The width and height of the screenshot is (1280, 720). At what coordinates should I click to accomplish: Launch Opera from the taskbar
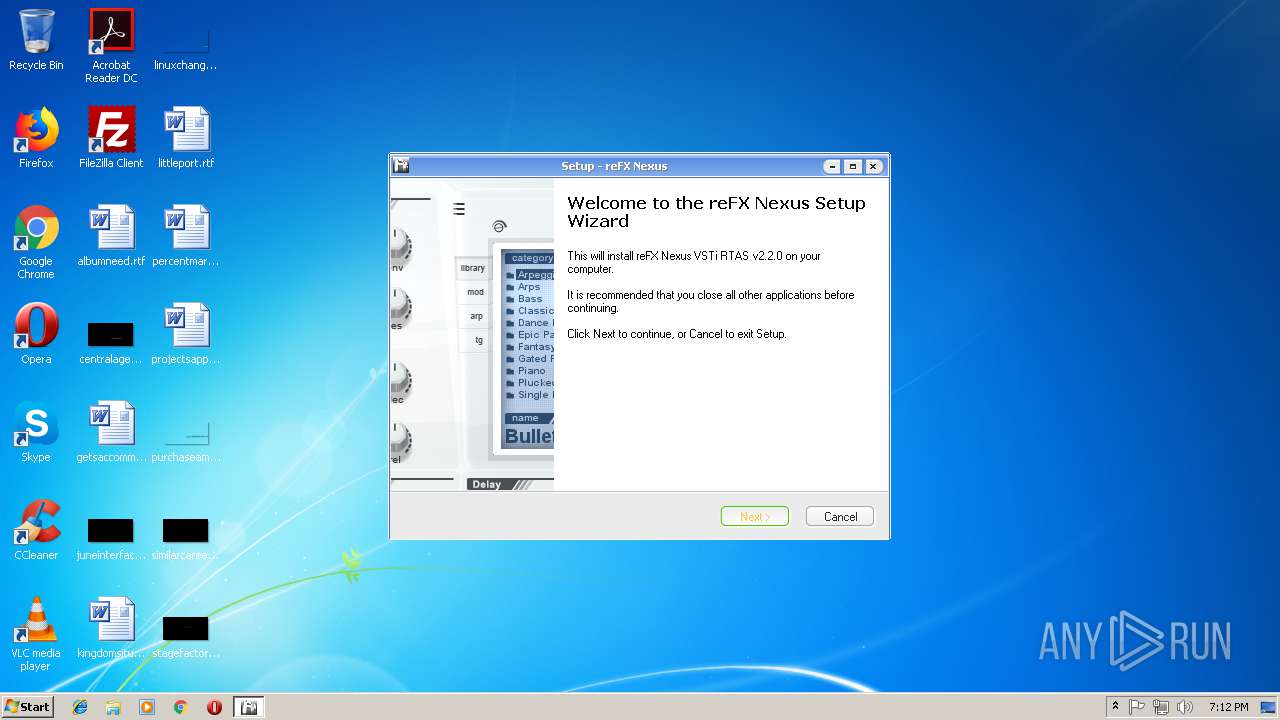(x=214, y=707)
